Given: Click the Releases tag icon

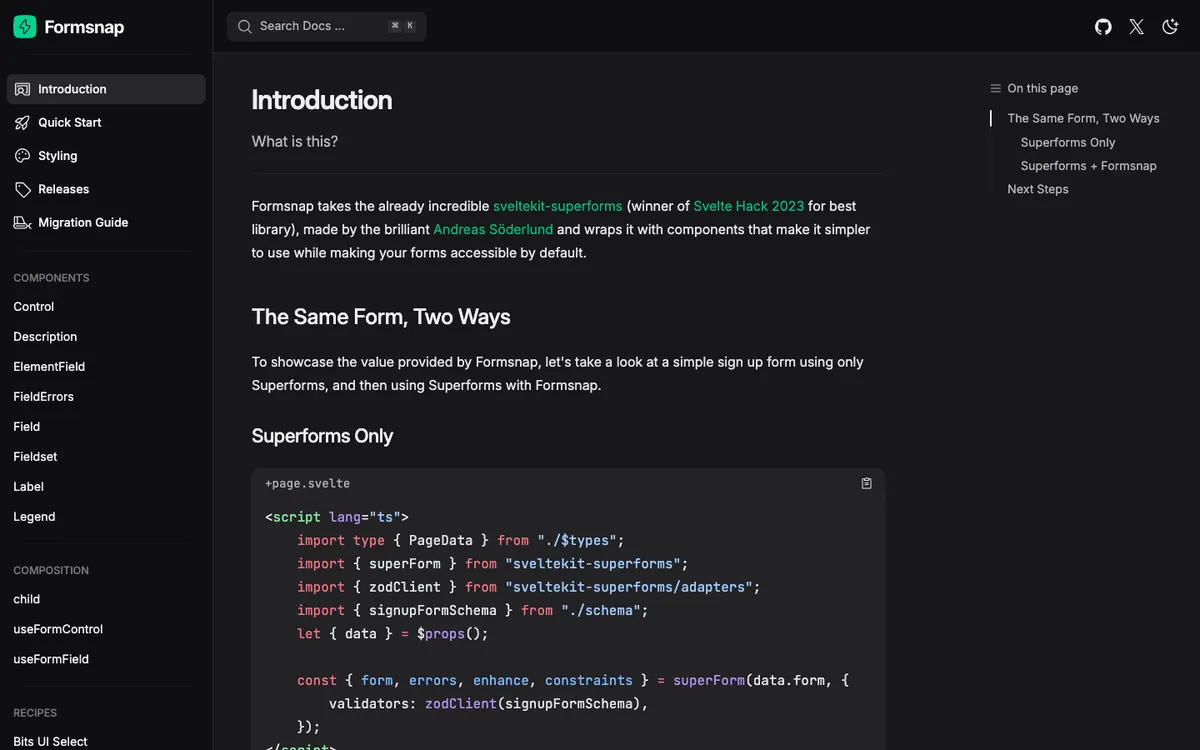Looking at the screenshot, I should point(22,189).
